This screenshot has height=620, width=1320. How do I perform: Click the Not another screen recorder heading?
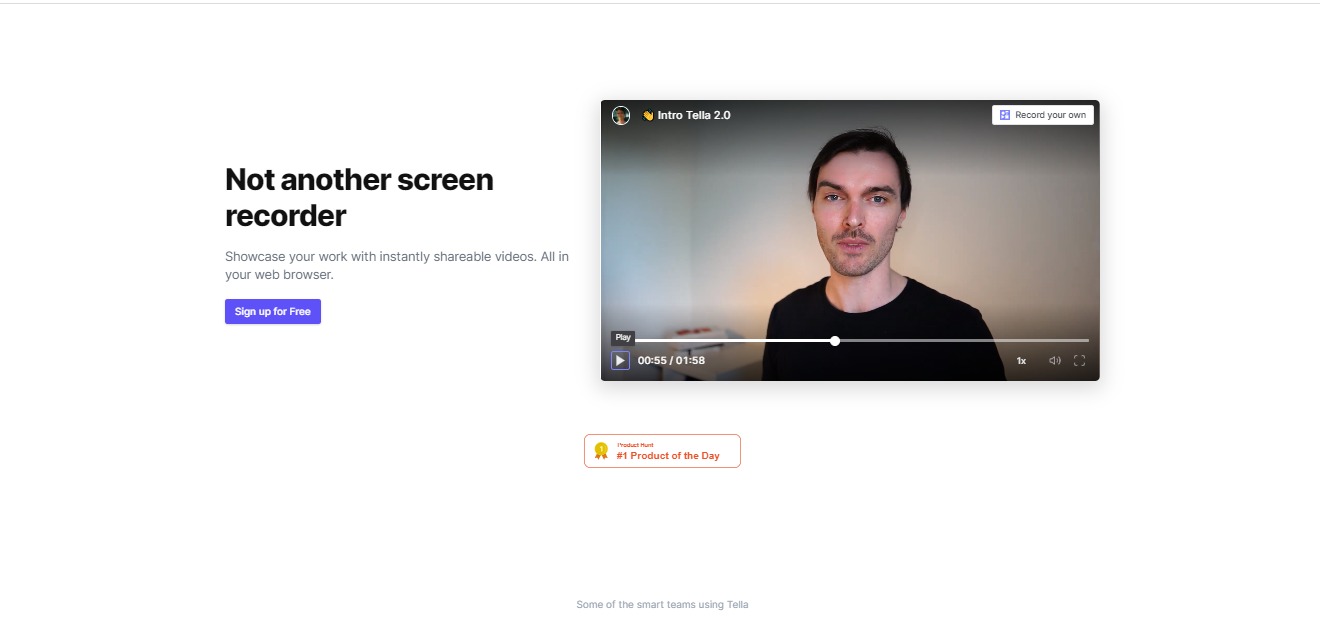(359, 197)
